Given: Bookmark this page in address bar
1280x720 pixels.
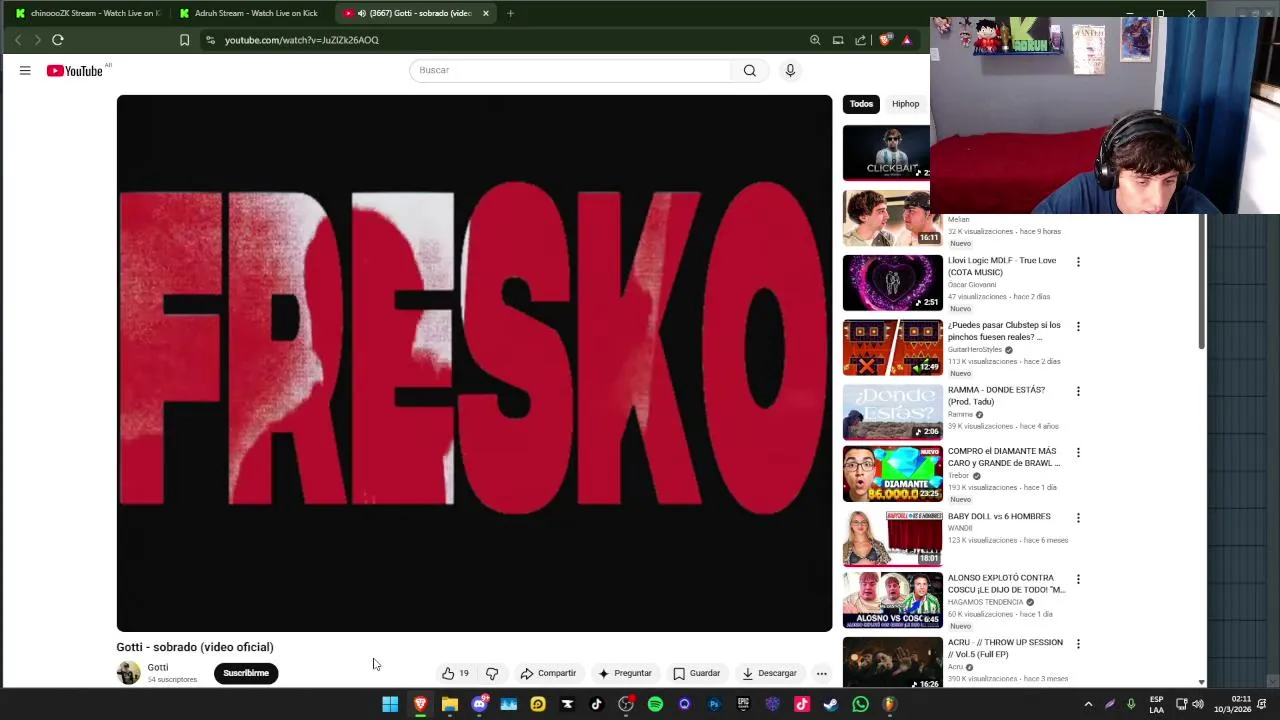Looking at the screenshot, I should [x=184, y=40].
